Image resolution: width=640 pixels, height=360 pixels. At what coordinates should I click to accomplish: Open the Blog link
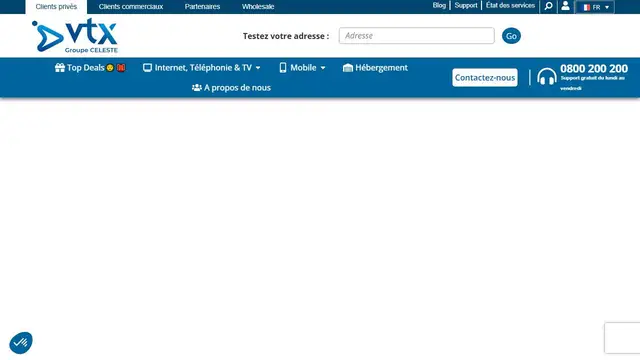pos(439,5)
